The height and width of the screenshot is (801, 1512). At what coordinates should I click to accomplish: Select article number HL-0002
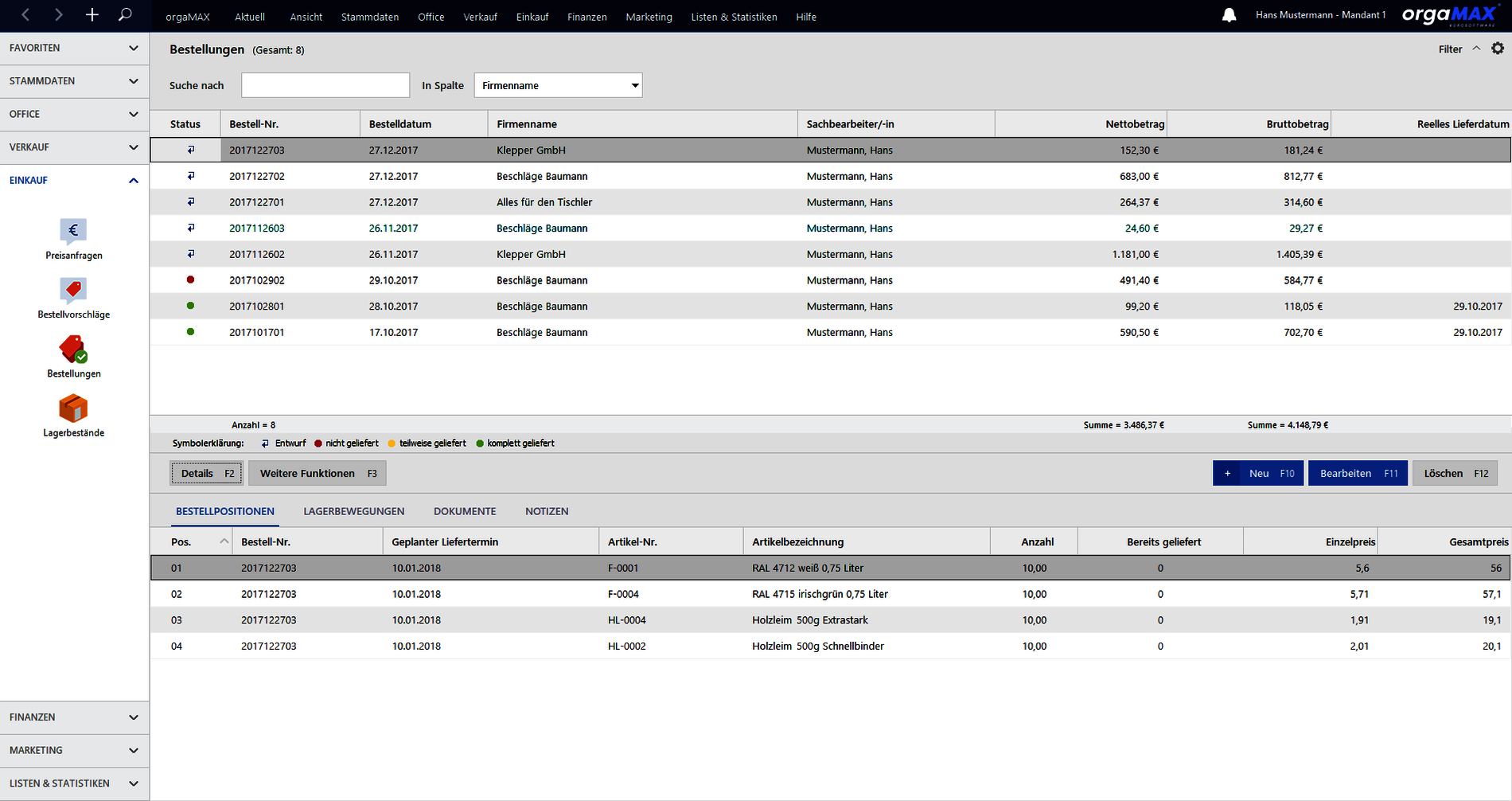pyautogui.click(x=627, y=647)
